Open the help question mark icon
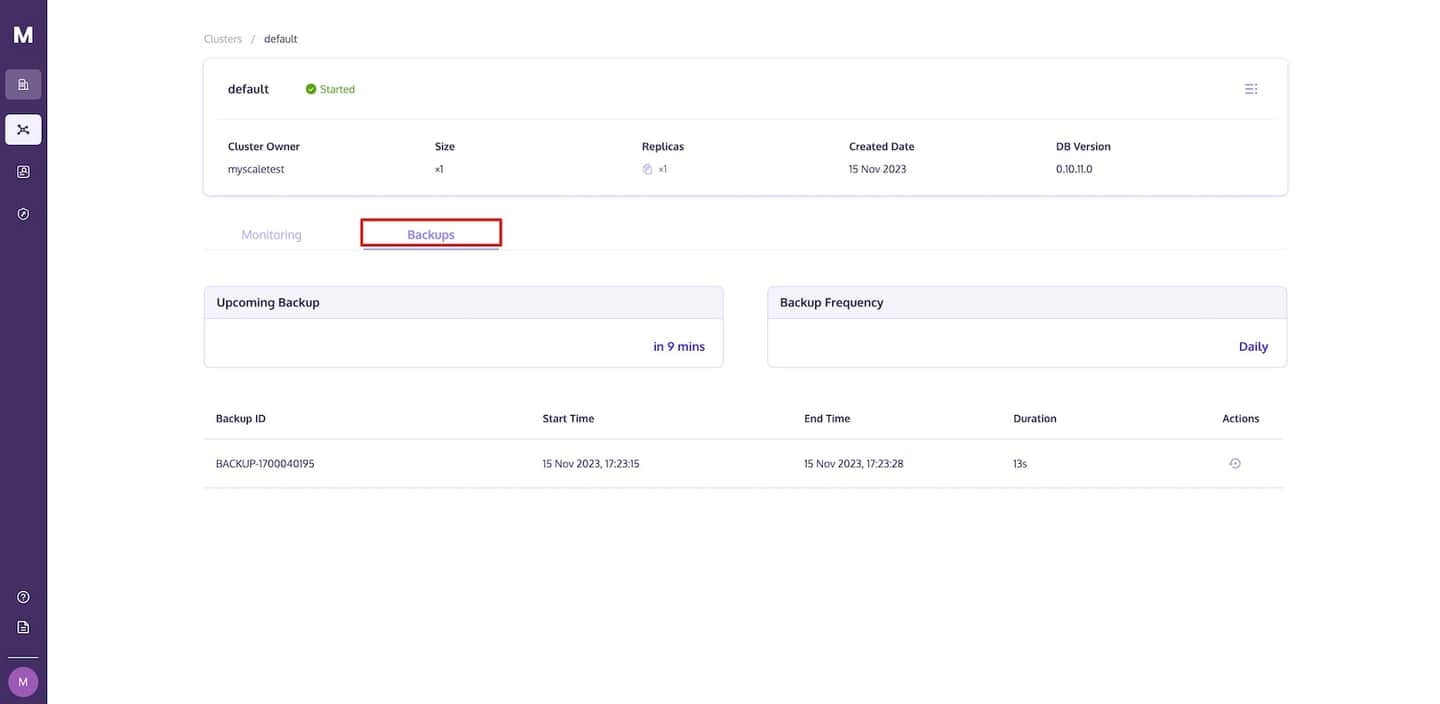 23,597
